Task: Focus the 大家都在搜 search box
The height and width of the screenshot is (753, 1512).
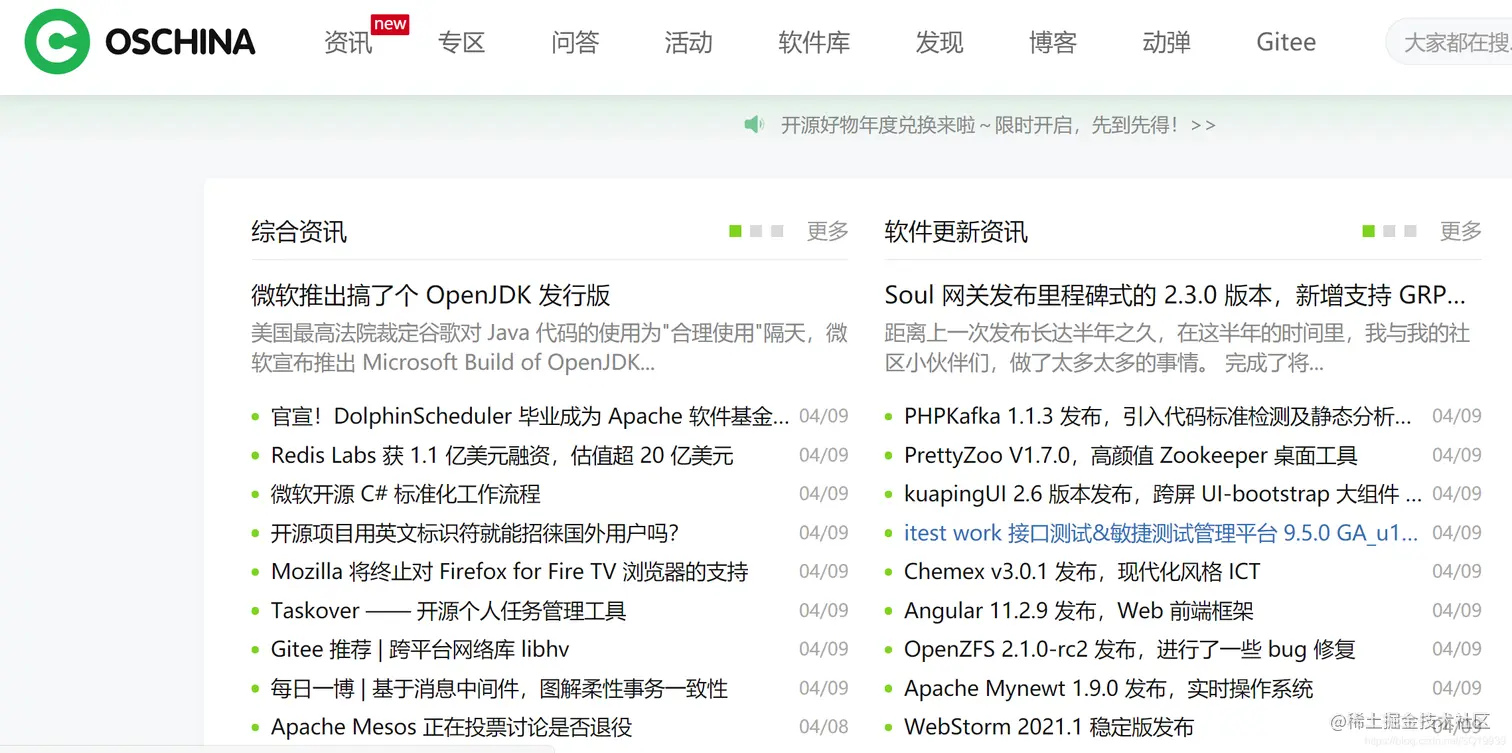Action: pyautogui.click(x=1449, y=42)
